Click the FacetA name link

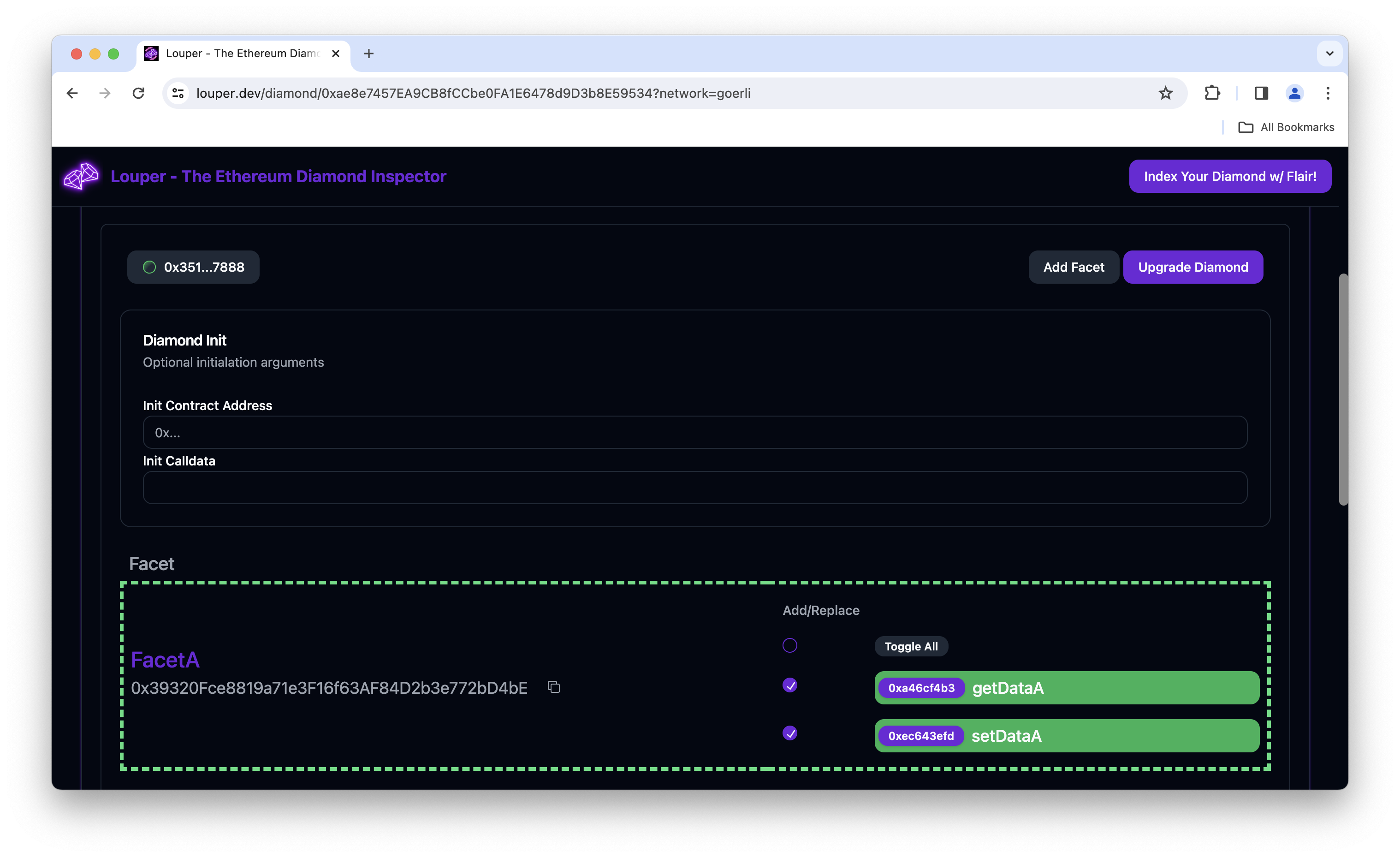166,660
